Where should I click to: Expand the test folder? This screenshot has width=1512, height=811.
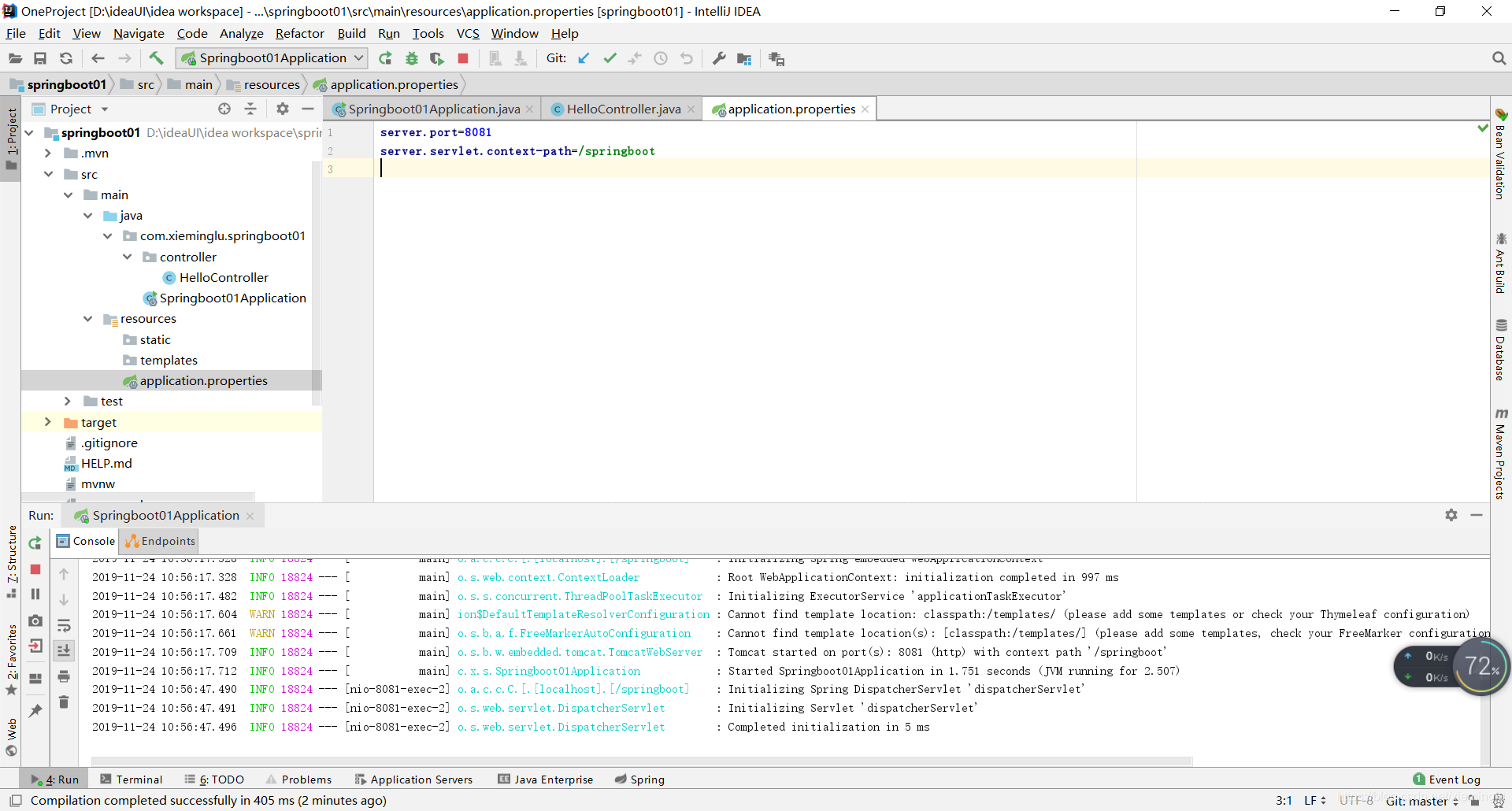click(x=68, y=401)
